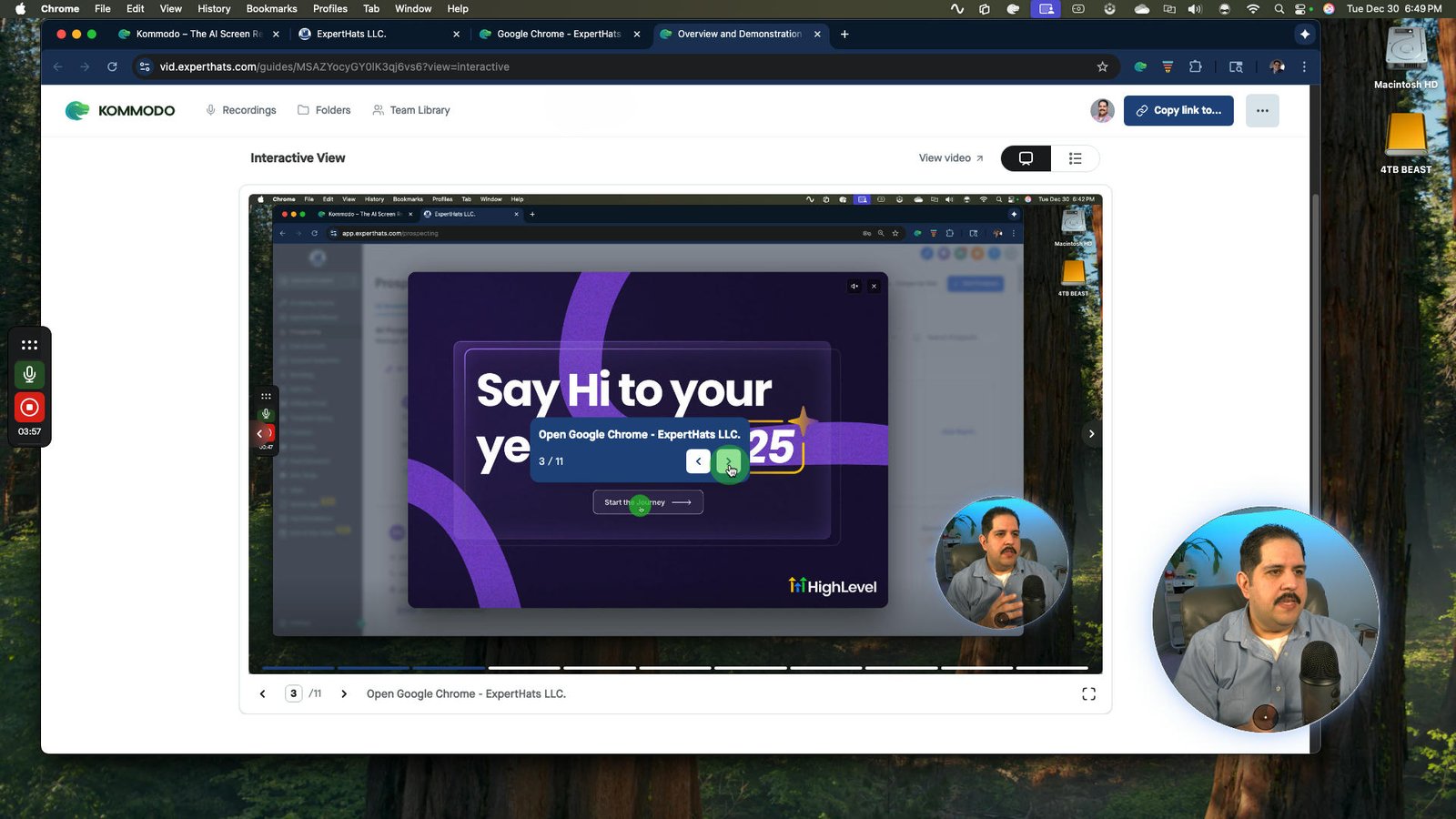Stop recording with the red record button
1456x819 pixels.
29,407
